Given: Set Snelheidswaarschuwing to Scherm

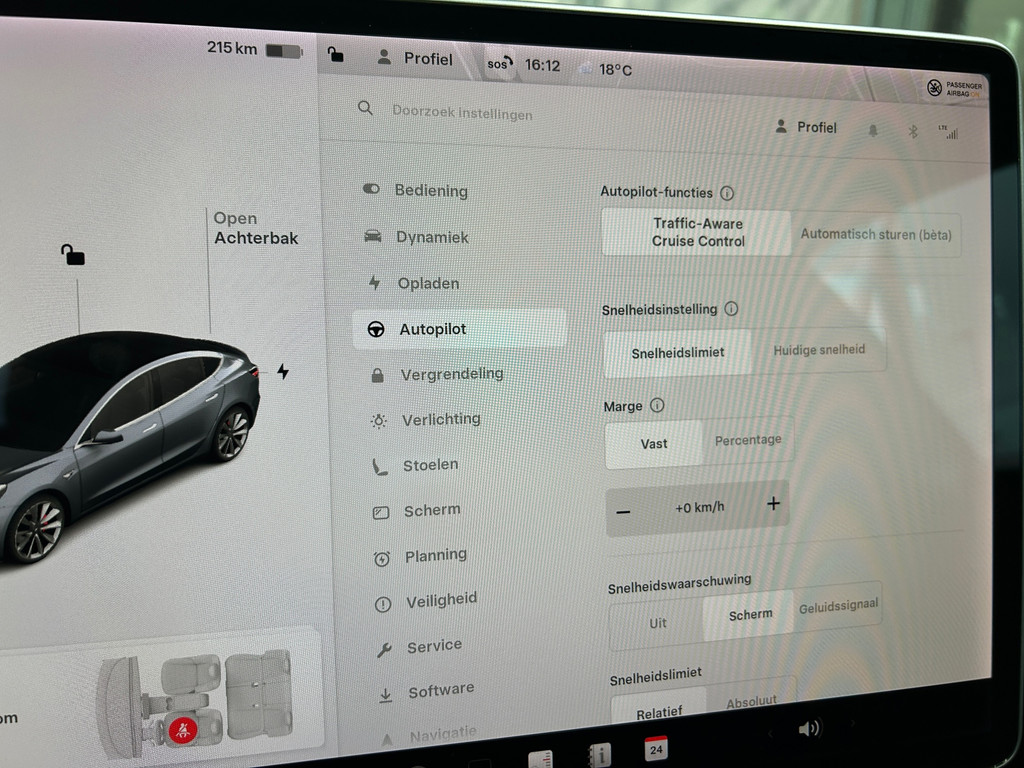Looking at the screenshot, I should coord(750,615).
